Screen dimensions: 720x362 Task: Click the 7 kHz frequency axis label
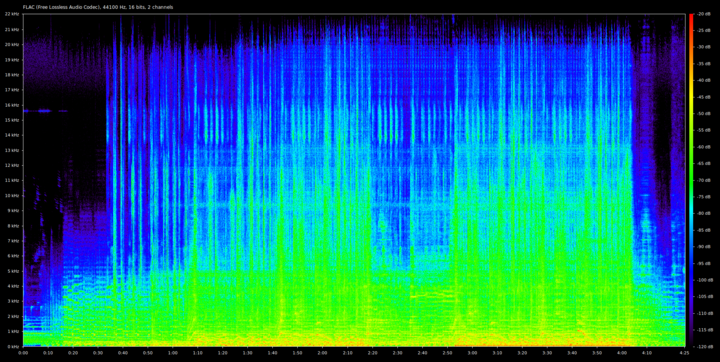click(x=13, y=241)
